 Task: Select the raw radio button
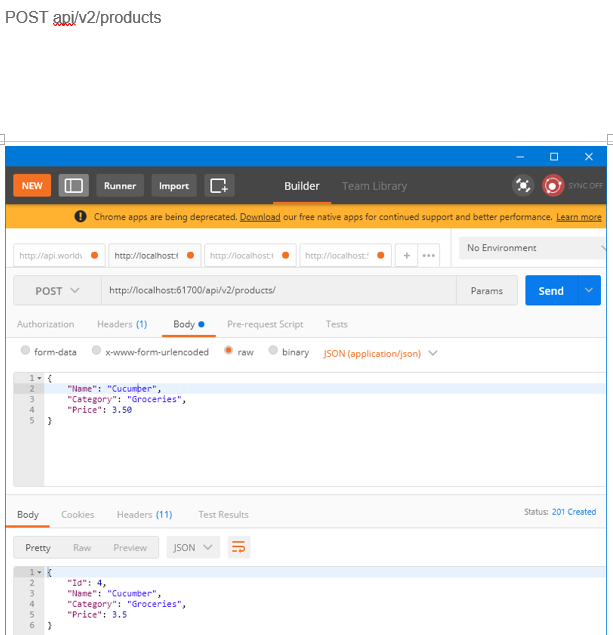coord(228,350)
